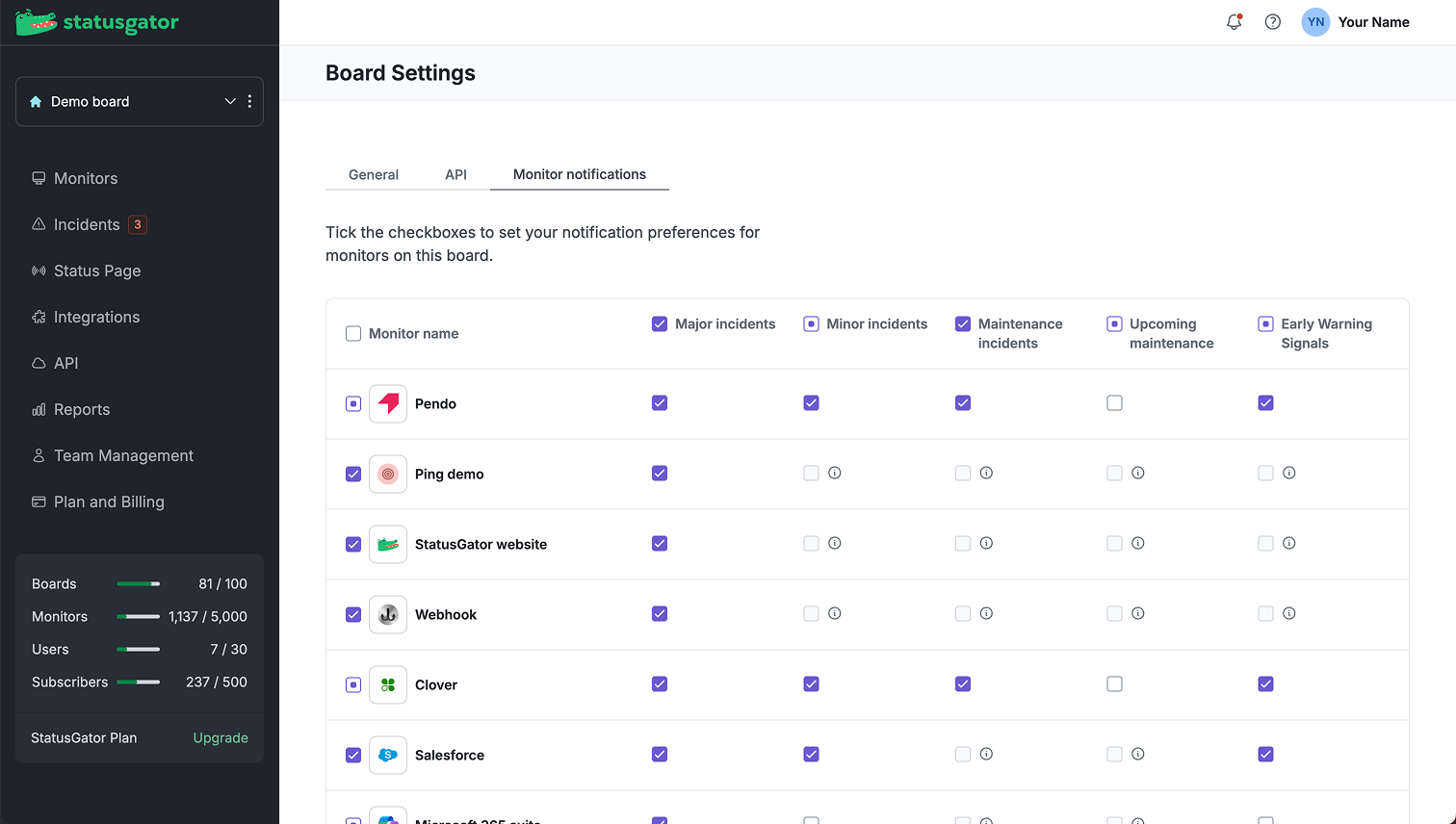Open Monitors in the sidebar

click(x=86, y=178)
